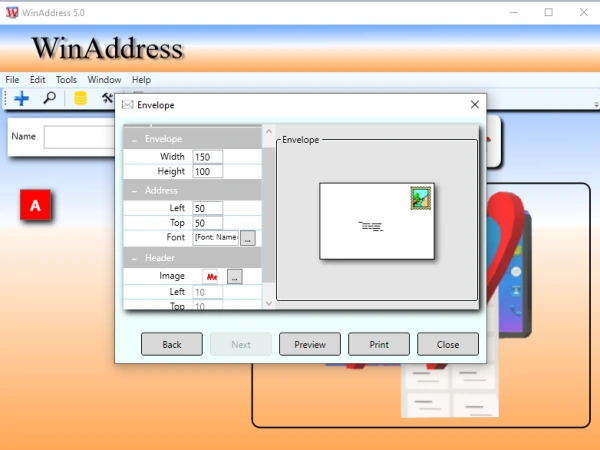The width and height of the screenshot is (600, 450).
Task: Click the Back button
Action: [172, 344]
